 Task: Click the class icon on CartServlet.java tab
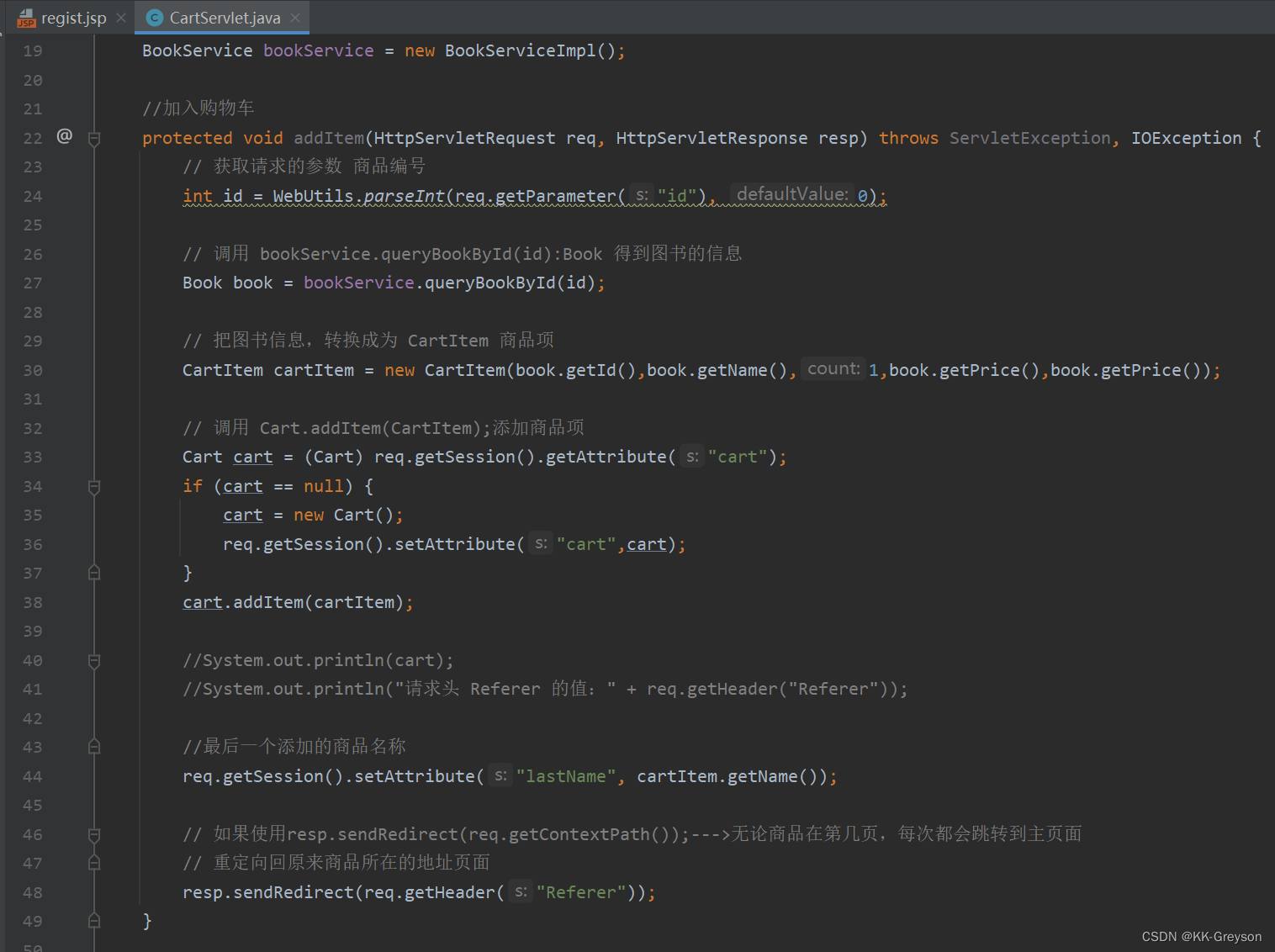[x=155, y=18]
